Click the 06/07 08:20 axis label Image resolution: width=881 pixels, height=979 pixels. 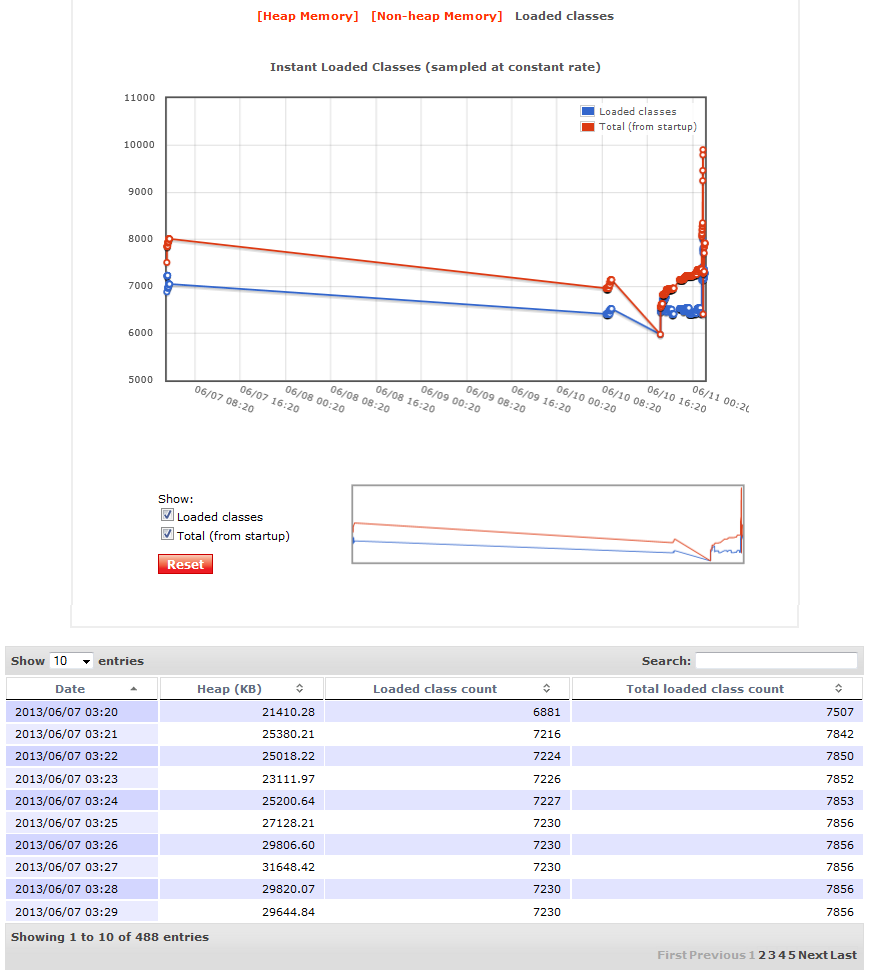(224, 399)
